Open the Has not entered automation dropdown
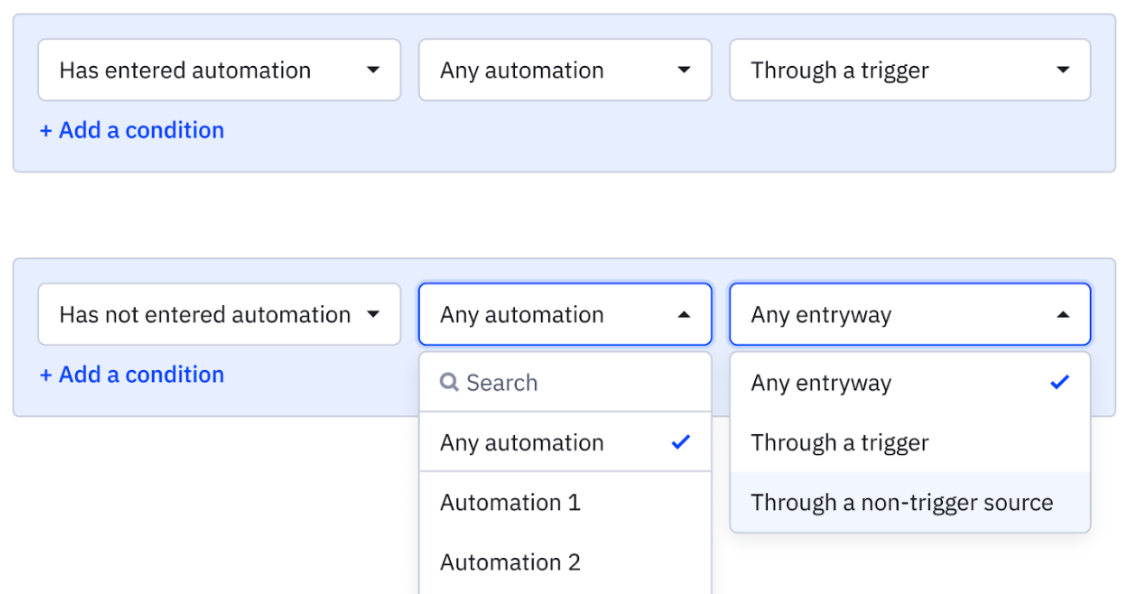The width and height of the screenshot is (1132, 594). (x=219, y=314)
